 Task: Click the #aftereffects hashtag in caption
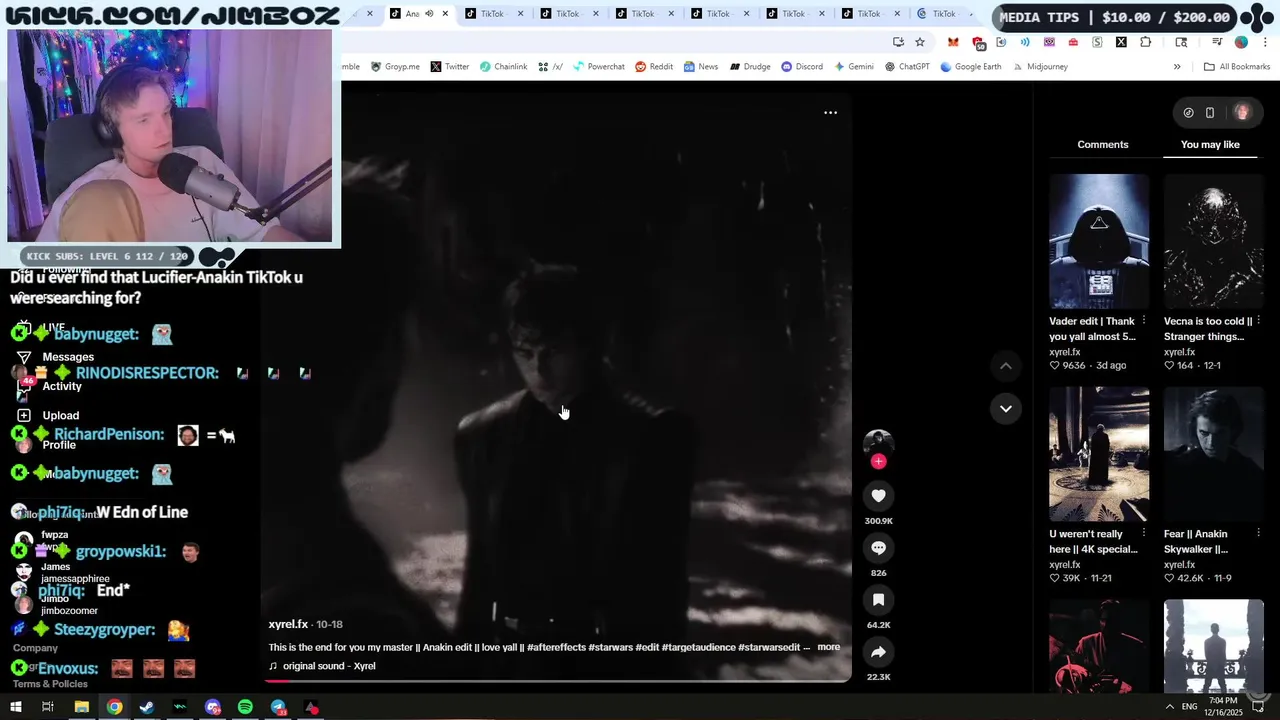click(x=556, y=647)
